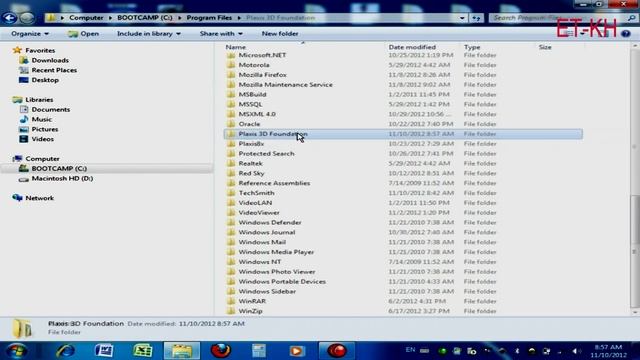Select the MSXML 4.0 folder
The width and height of the screenshot is (640, 360).
257,114
